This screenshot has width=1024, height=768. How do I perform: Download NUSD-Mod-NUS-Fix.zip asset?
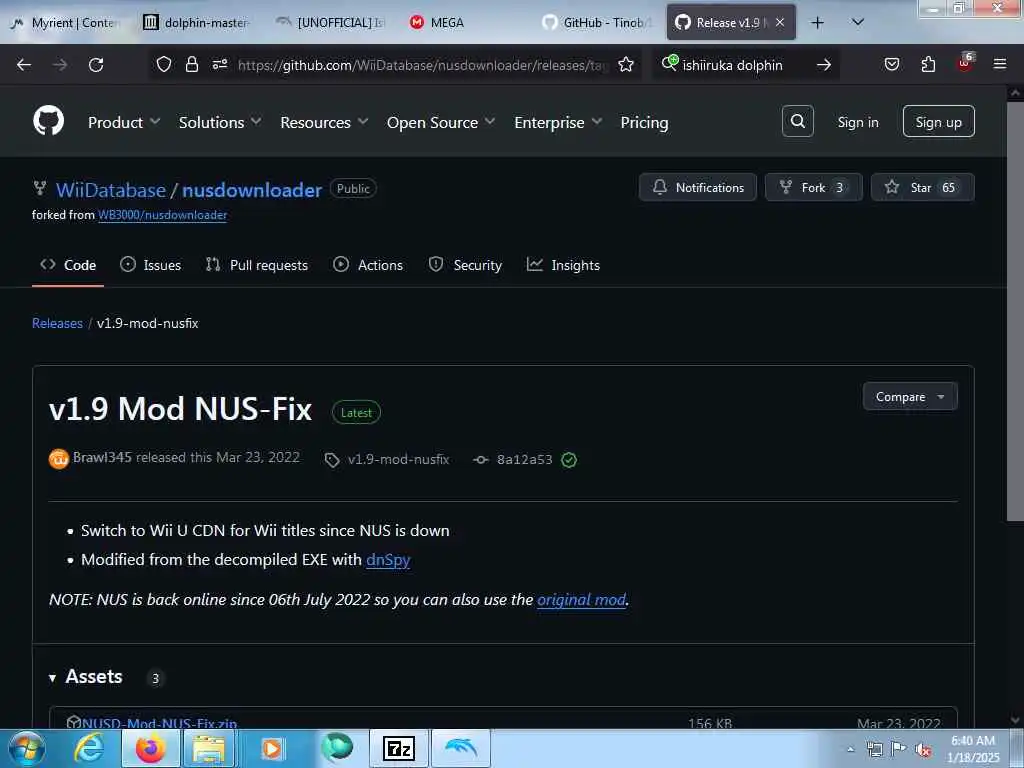[159, 723]
